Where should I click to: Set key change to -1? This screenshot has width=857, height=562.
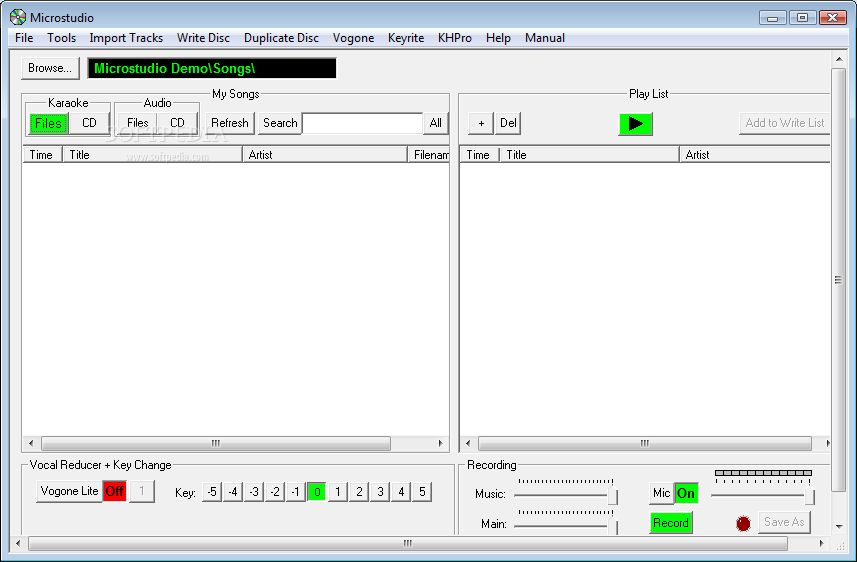point(296,492)
